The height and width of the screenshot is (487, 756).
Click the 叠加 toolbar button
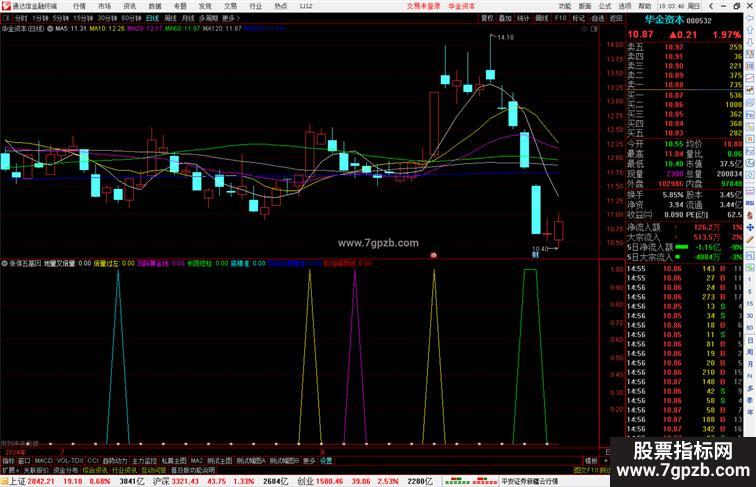click(x=505, y=18)
